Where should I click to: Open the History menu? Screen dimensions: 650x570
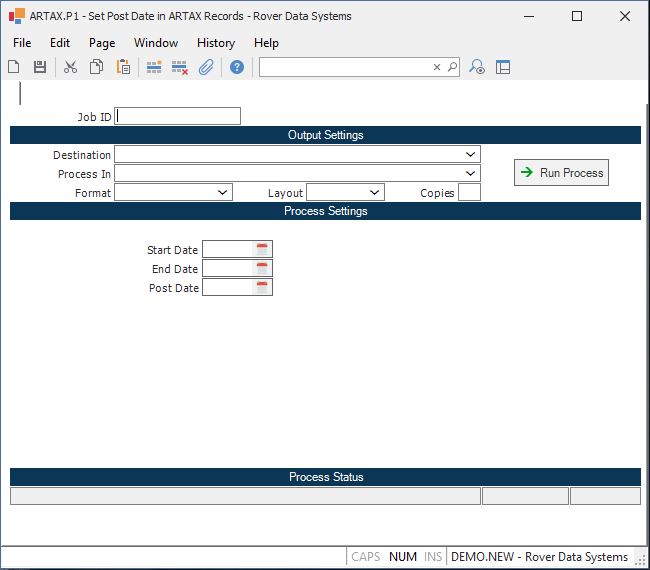(215, 43)
